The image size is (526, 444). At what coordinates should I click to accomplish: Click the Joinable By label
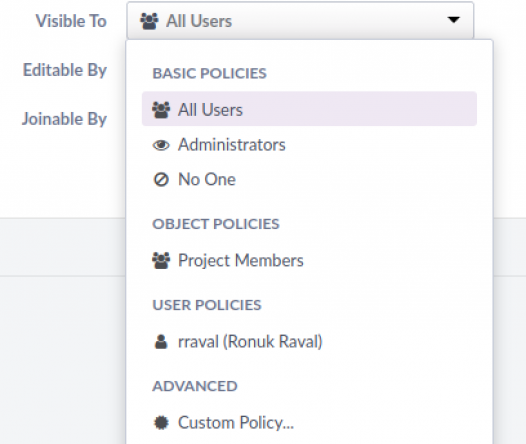point(64,119)
